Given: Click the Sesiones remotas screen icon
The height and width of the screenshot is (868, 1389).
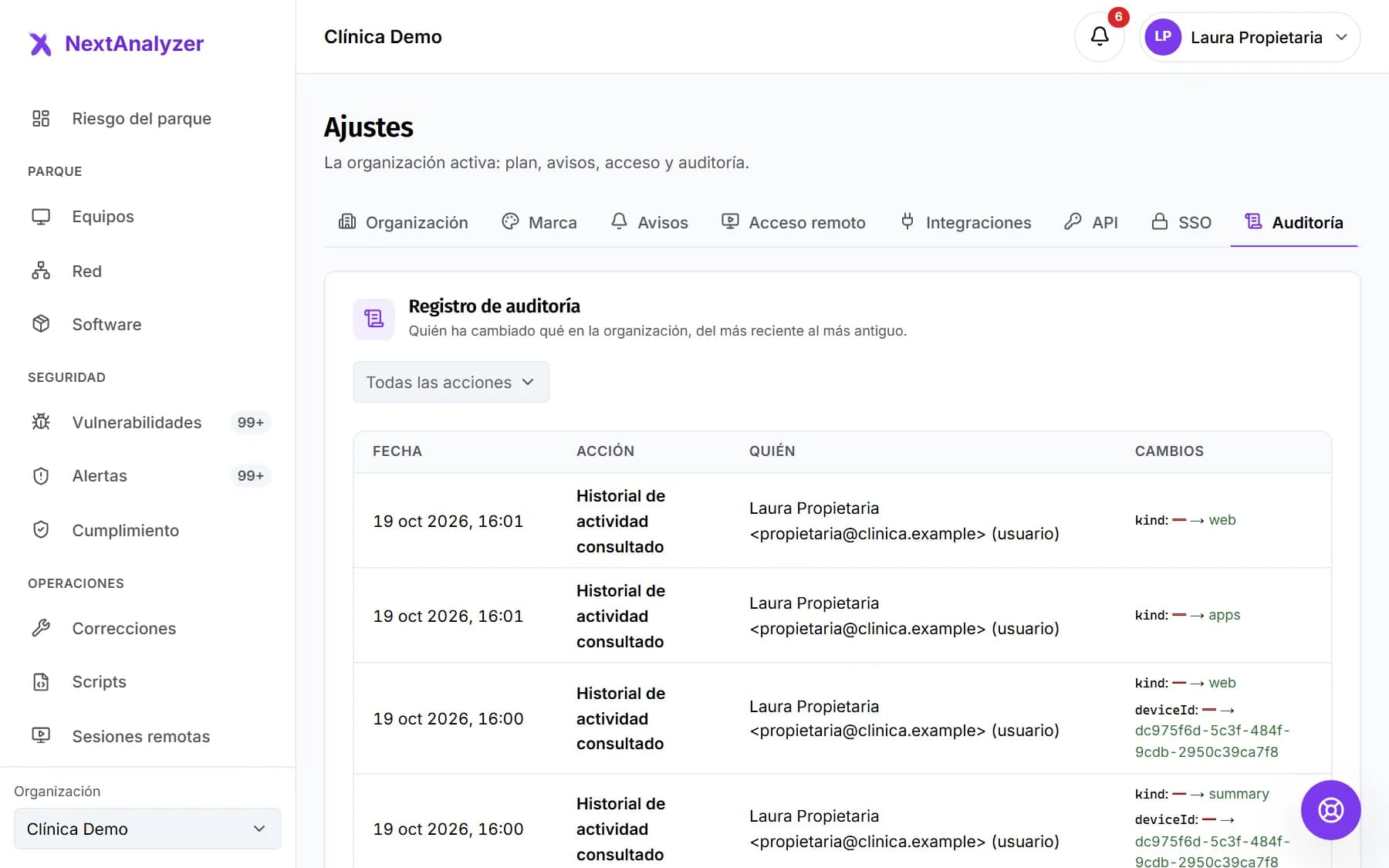Looking at the screenshot, I should tap(41, 736).
